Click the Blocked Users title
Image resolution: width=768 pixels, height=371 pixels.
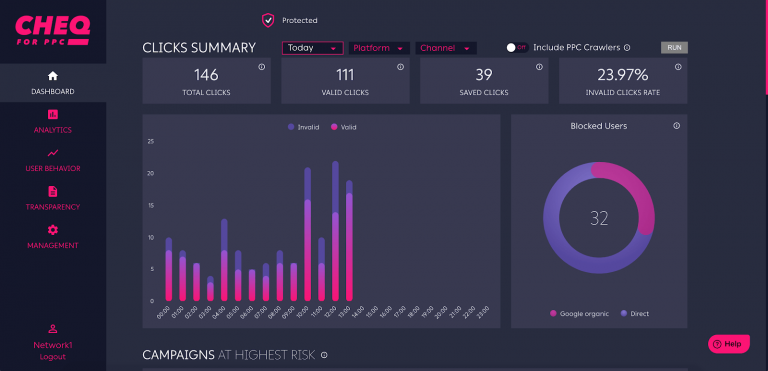click(599, 126)
